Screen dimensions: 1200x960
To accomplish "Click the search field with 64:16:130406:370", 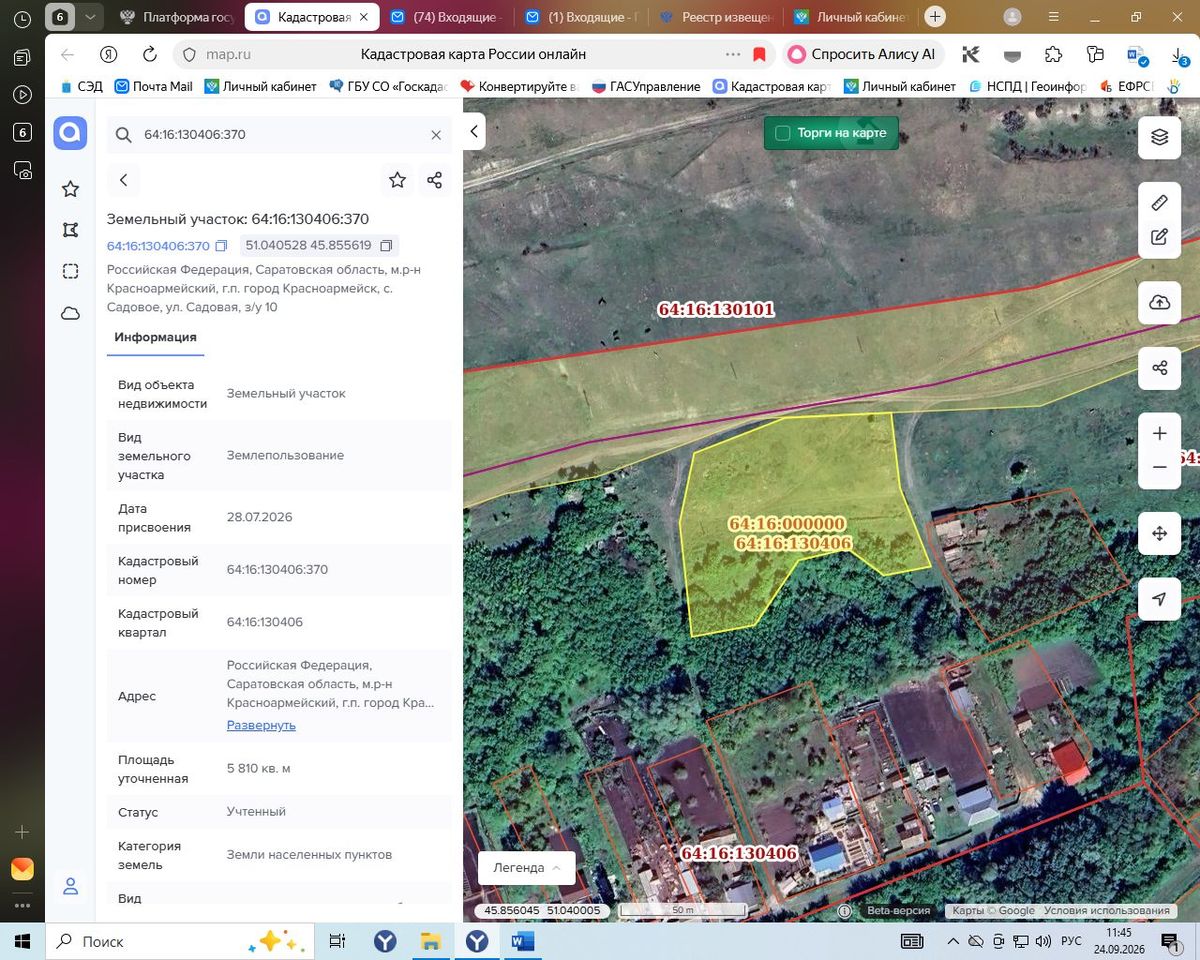I will coord(279,135).
